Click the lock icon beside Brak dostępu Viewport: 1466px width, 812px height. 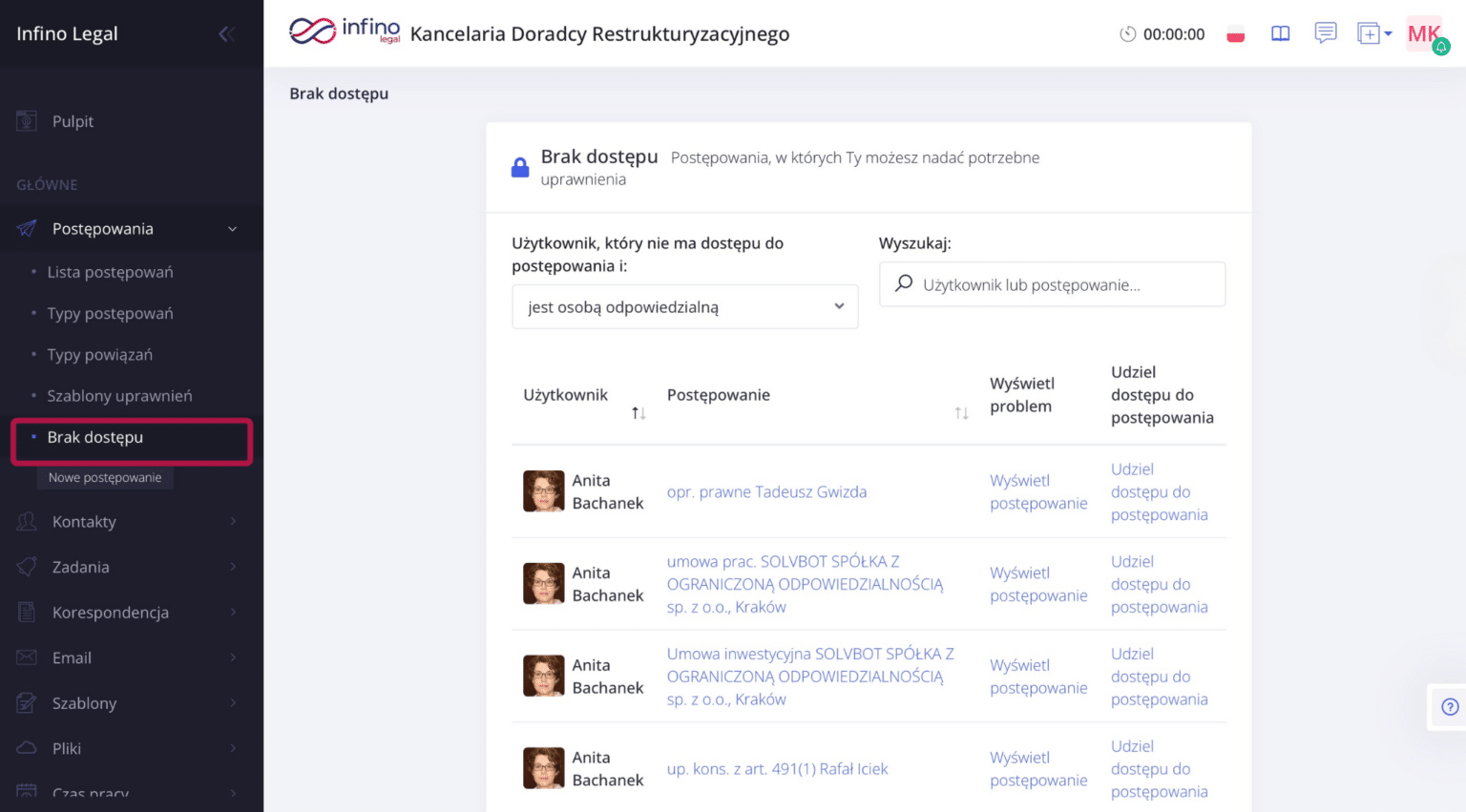coord(520,168)
